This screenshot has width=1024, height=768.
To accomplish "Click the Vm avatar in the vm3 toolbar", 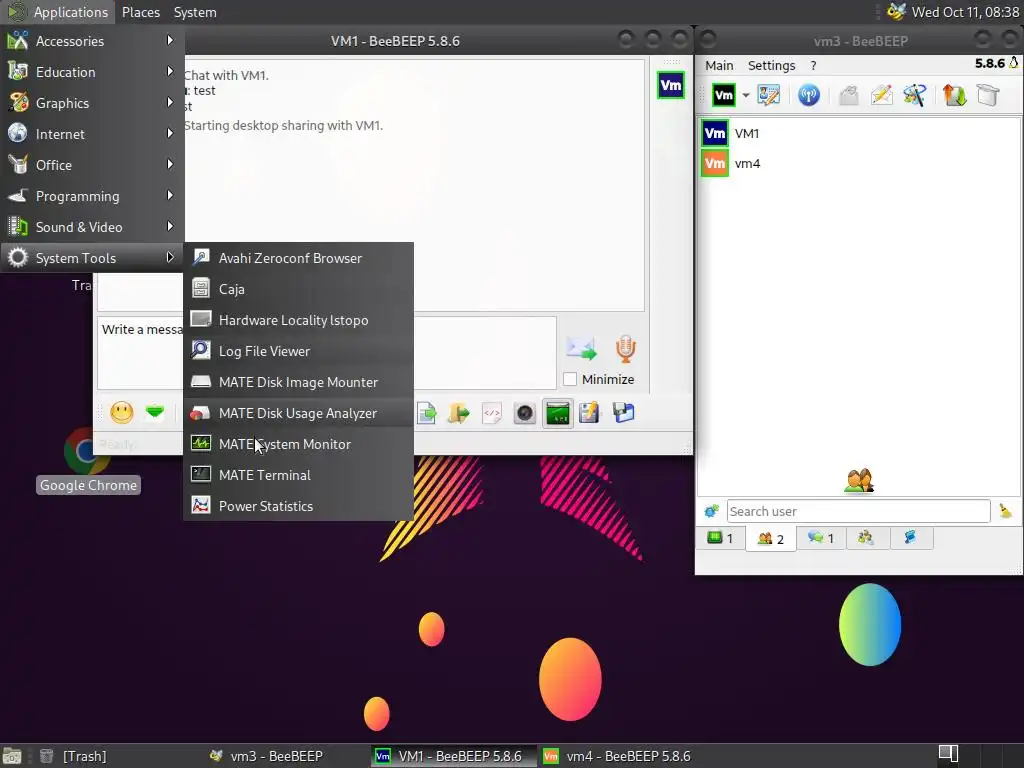I will point(723,95).
